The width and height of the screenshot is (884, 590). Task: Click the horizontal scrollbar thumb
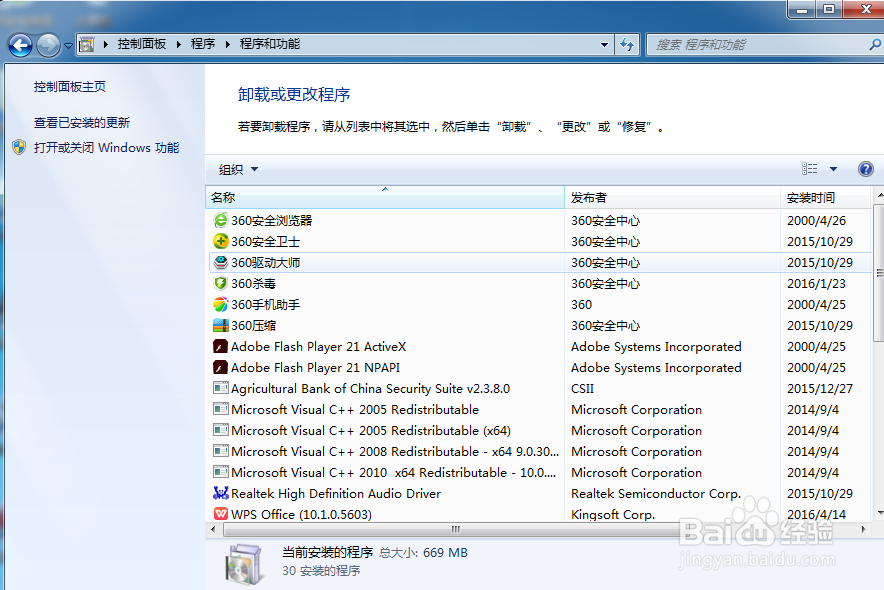click(455, 529)
